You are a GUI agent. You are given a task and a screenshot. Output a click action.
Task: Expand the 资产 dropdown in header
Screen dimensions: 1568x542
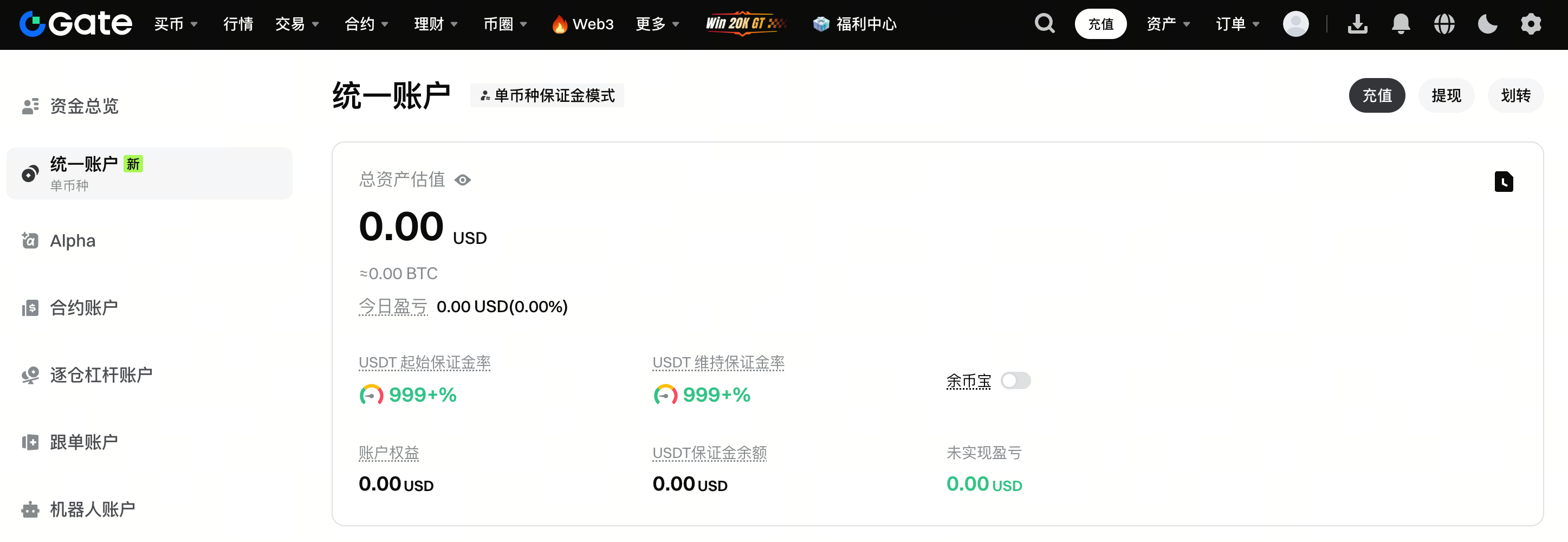coord(1168,24)
